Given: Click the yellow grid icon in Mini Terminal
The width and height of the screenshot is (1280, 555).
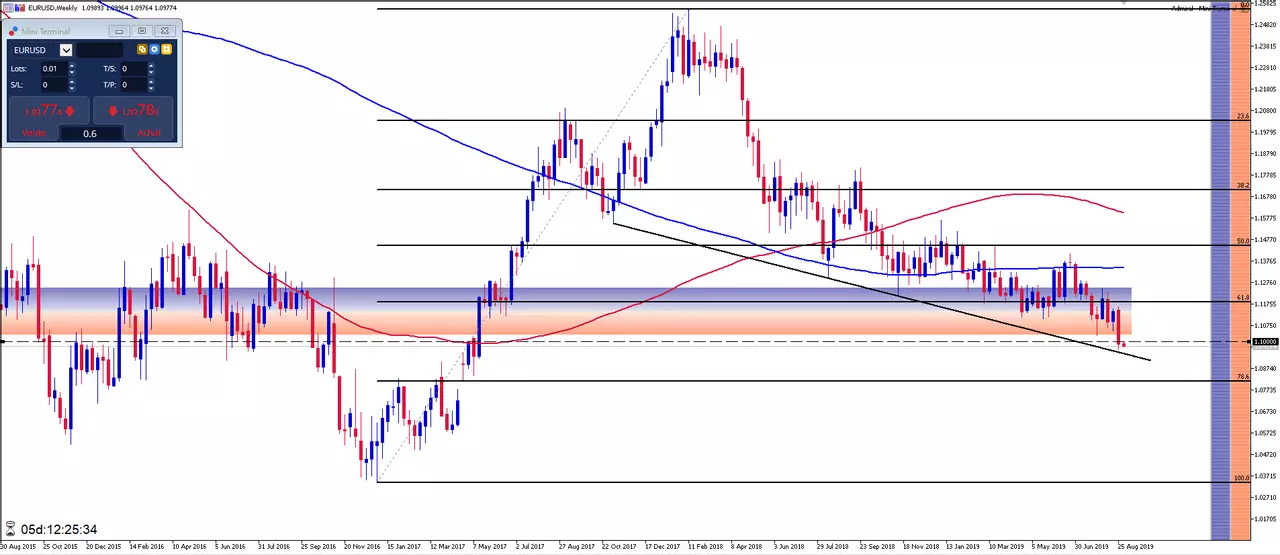Looking at the screenshot, I should click(166, 49).
